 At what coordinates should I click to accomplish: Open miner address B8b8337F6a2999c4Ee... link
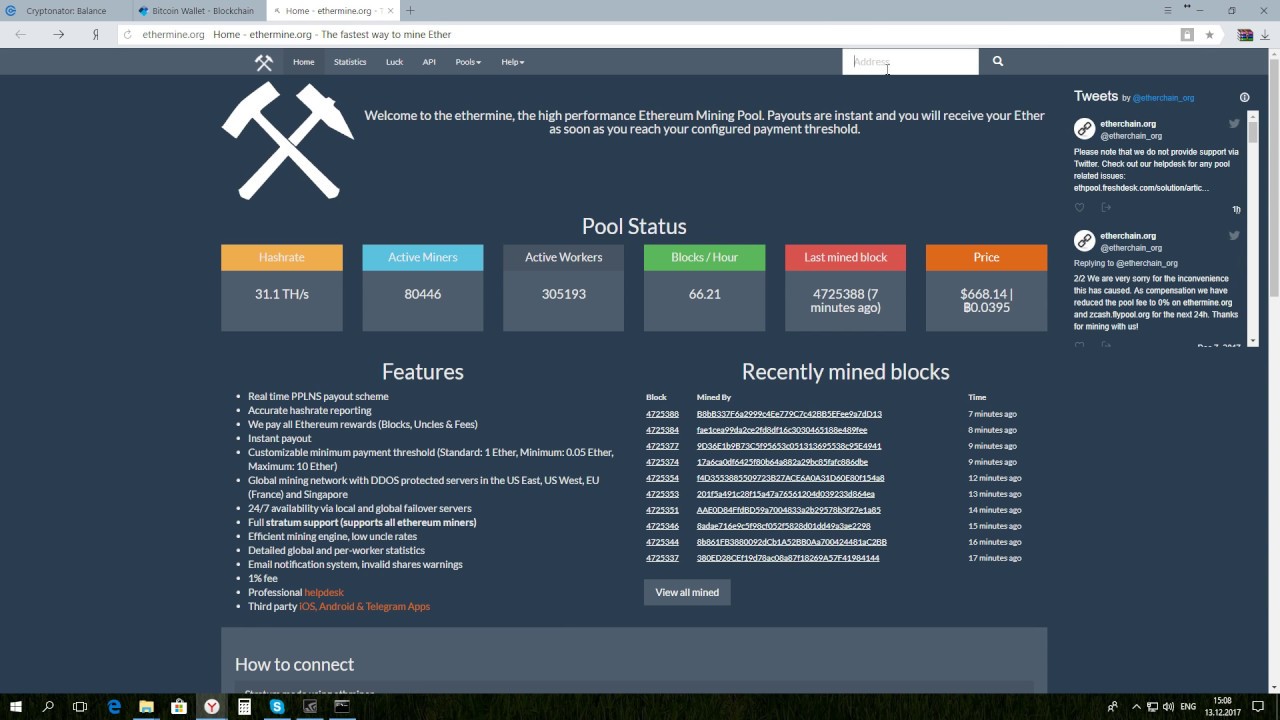[789, 414]
